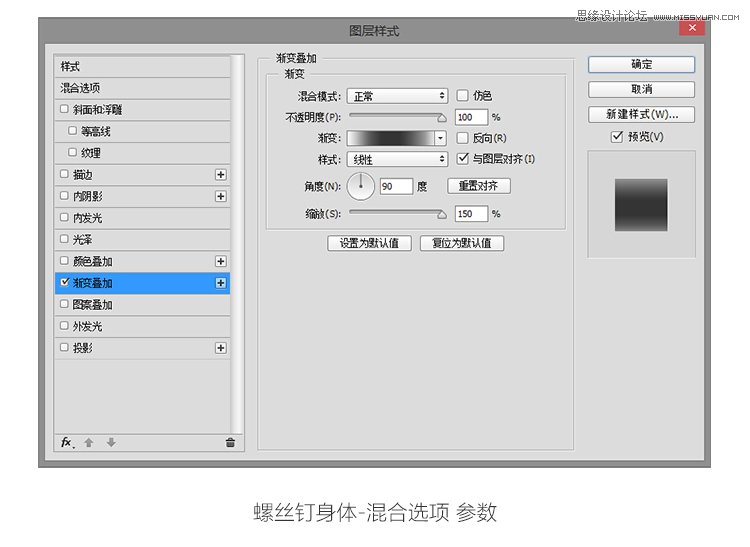Click the angle dial control
This screenshot has width=750, height=547.
tap(361, 186)
